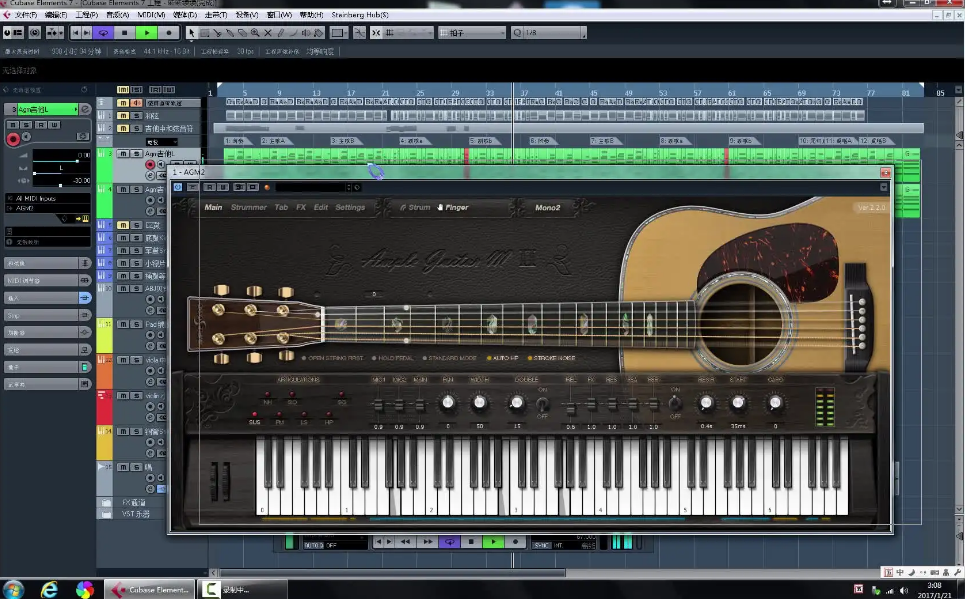Activate the plugin power button in AGM2 window

[177, 187]
